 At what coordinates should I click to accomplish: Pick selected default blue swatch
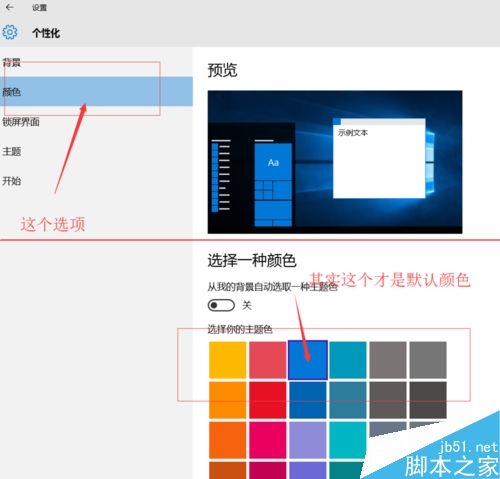(x=308, y=360)
